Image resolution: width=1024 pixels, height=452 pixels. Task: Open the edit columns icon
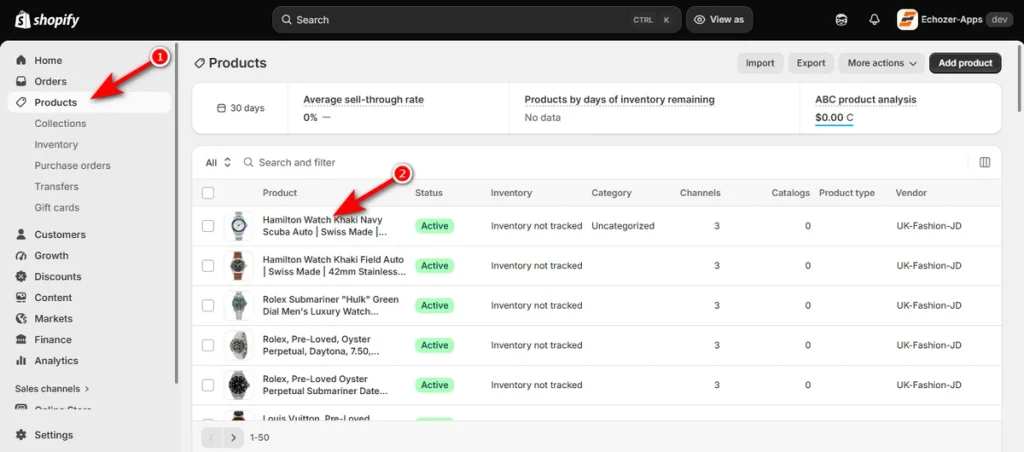click(985, 162)
